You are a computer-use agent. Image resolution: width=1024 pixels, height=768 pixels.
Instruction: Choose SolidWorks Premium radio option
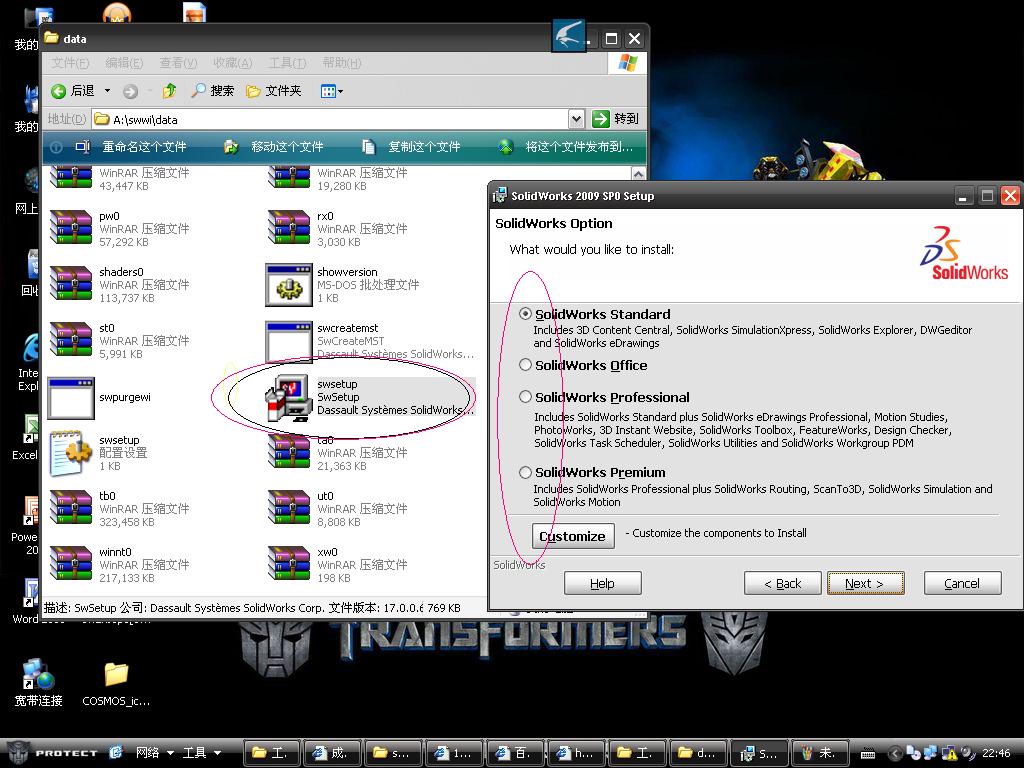(x=525, y=472)
